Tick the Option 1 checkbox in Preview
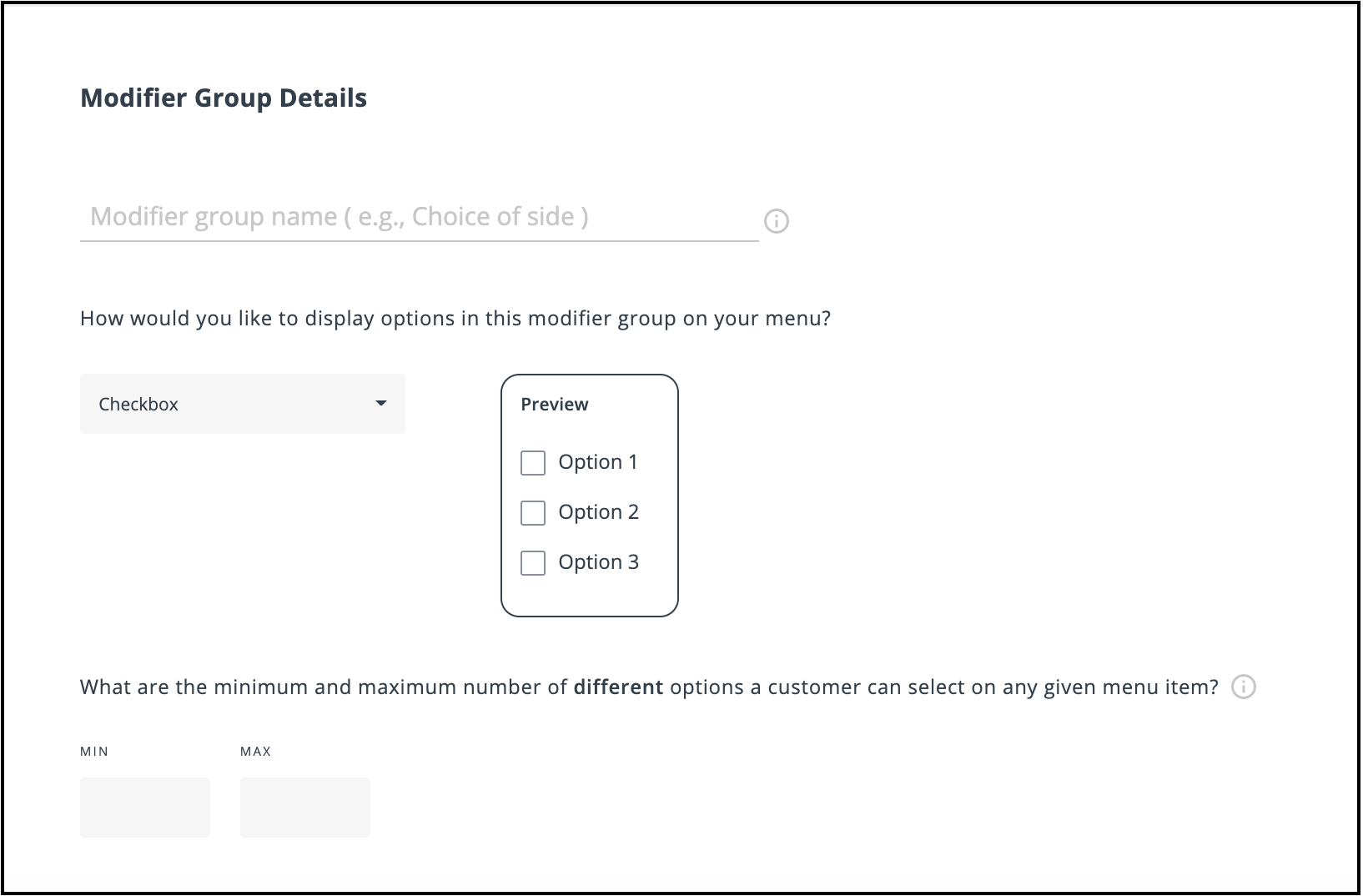This screenshot has width=1363, height=896. 533,463
